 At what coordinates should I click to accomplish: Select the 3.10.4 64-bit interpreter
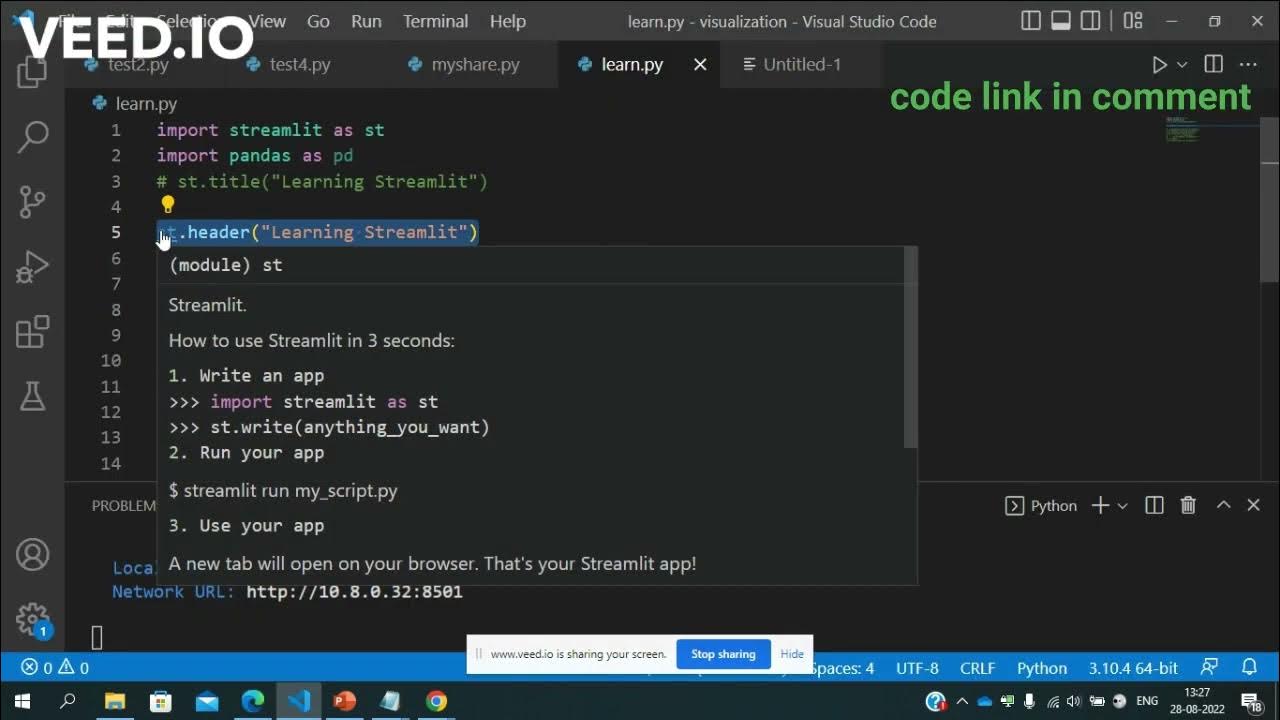(1133, 668)
